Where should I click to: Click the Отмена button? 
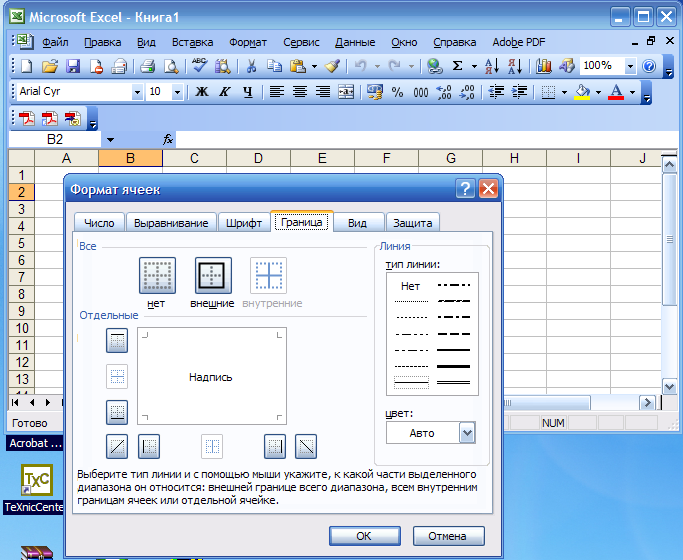coord(448,536)
